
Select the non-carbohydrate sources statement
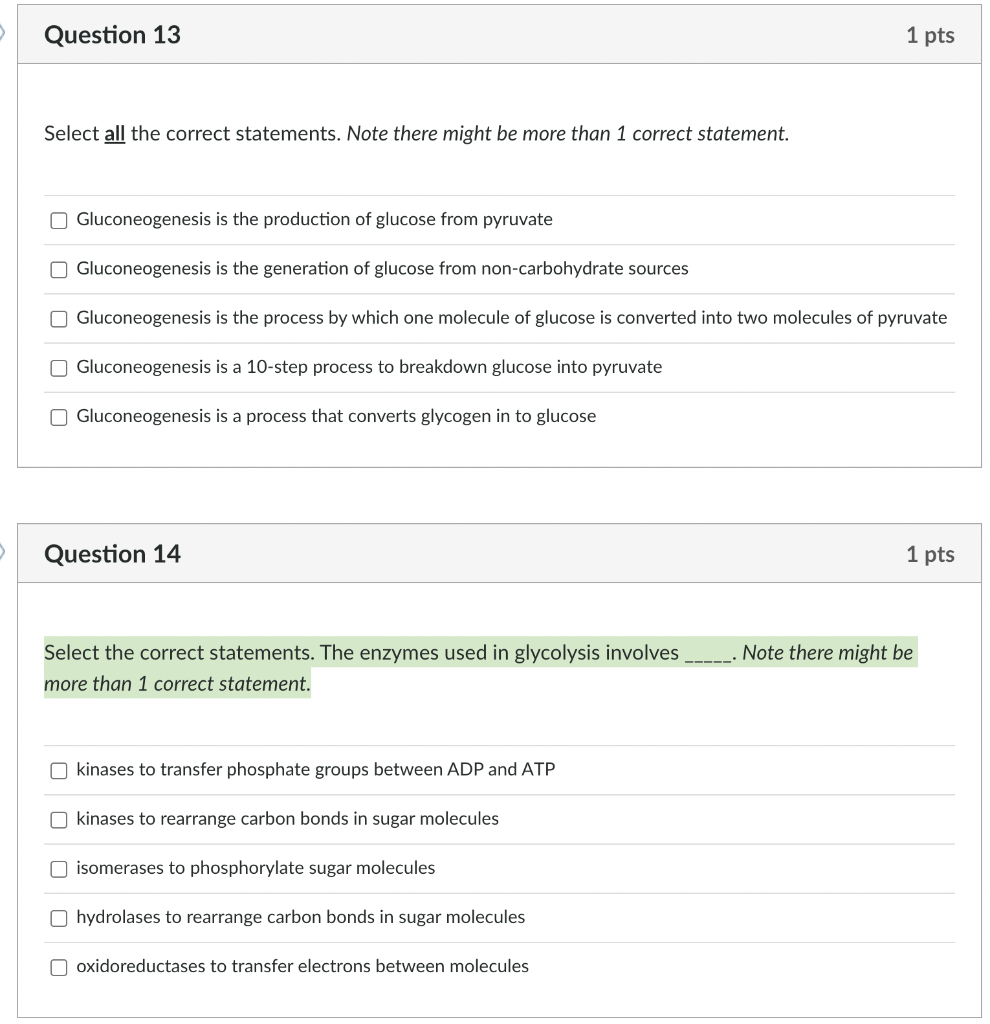(59, 269)
